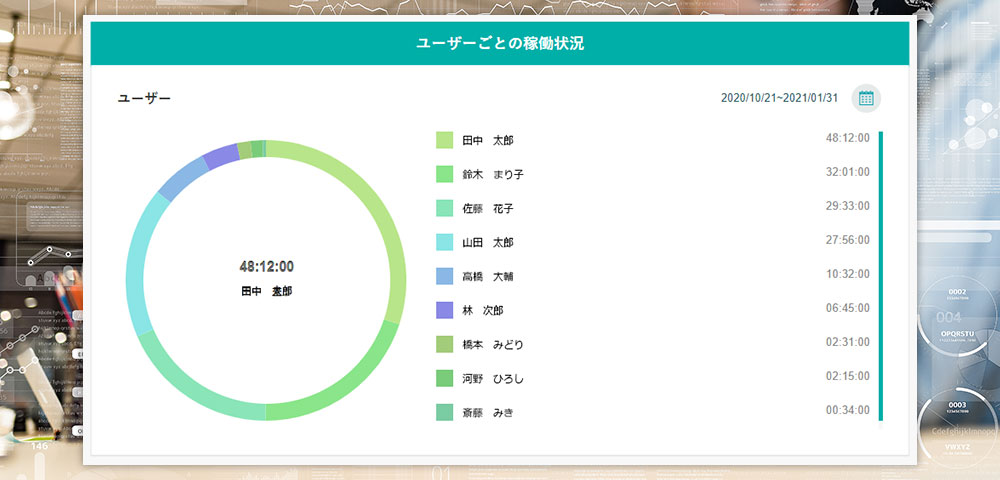This screenshot has width=1000, height=480.
Task: Click the purple 林 donut chart segment
Action: (x=221, y=156)
